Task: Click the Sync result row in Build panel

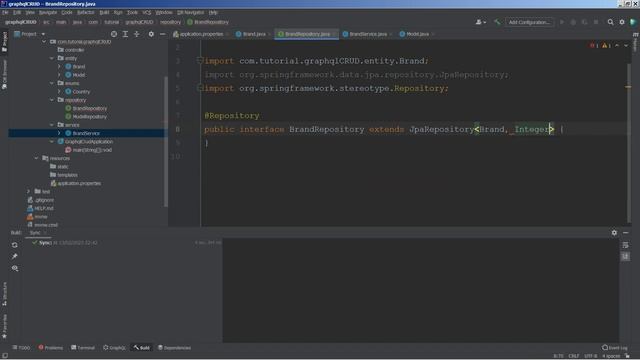Action: point(127,243)
